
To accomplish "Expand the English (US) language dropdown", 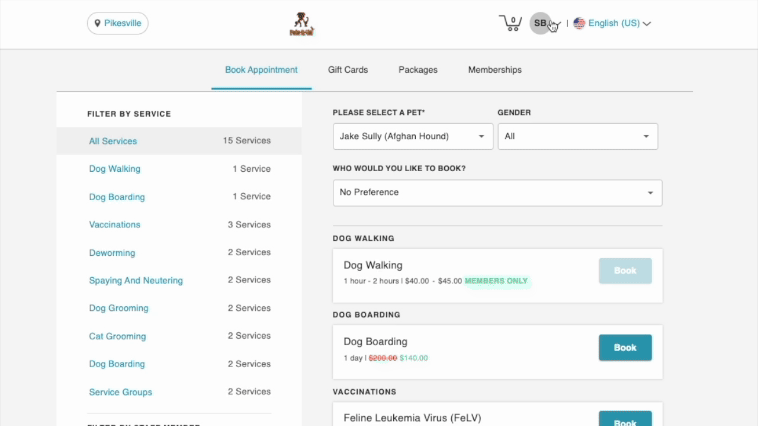I will tap(620, 23).
